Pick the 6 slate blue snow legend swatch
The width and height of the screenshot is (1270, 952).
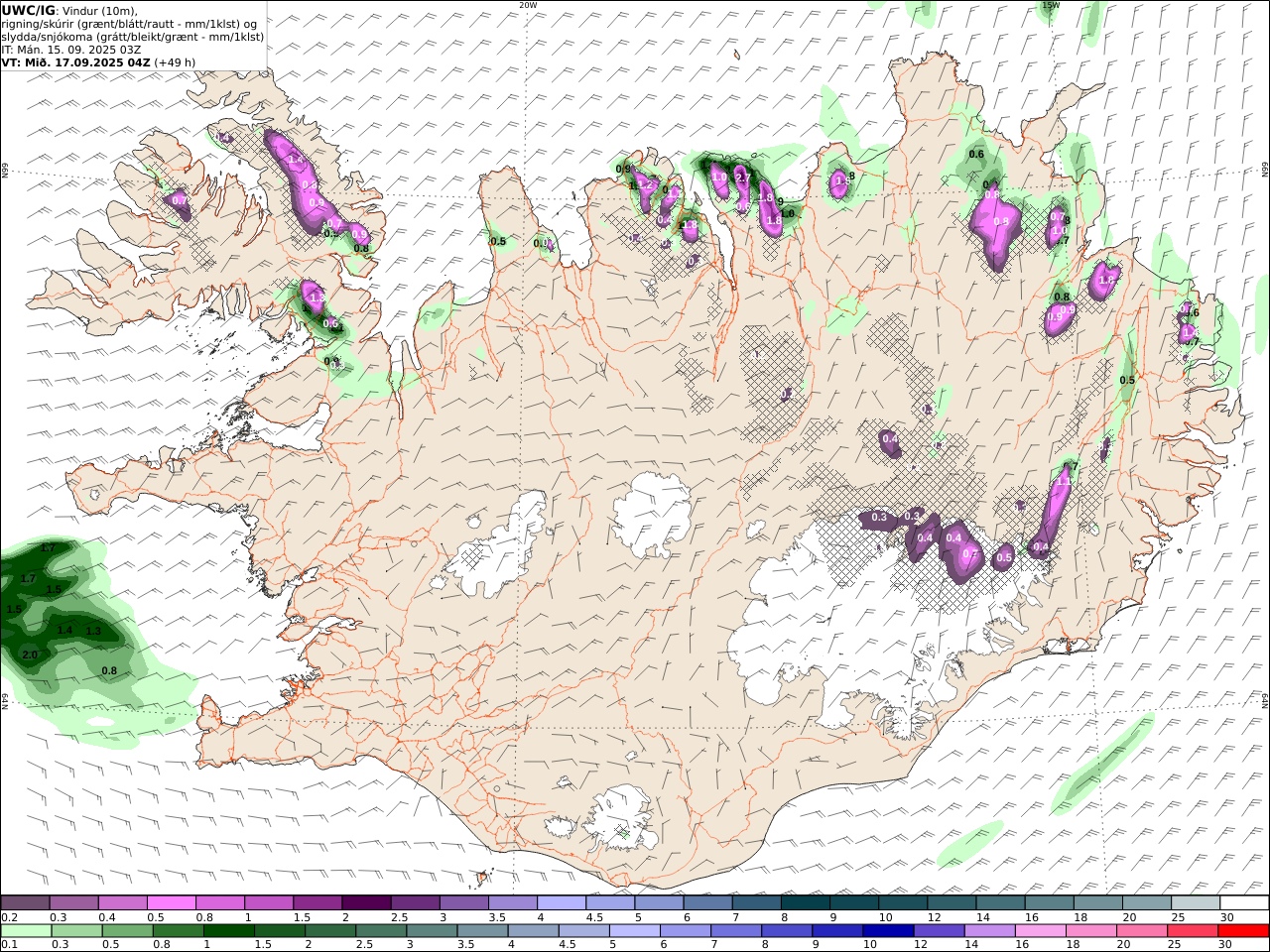[707, 902]
